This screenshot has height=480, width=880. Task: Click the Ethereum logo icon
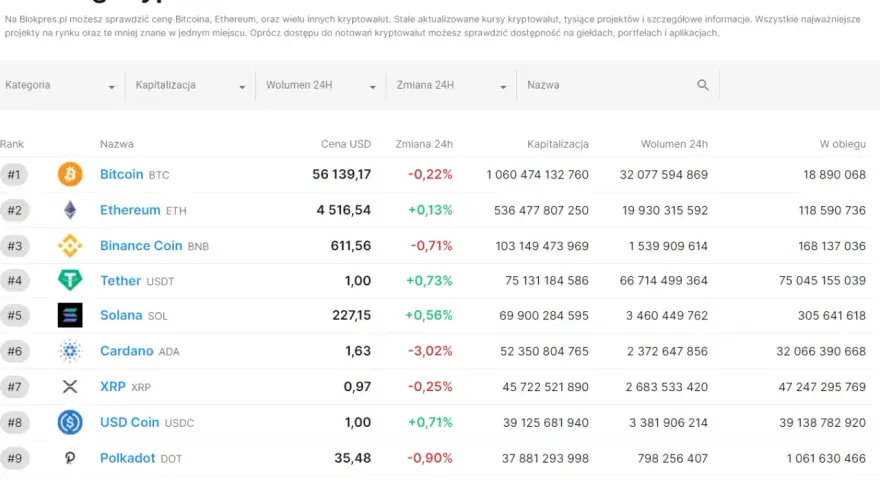[70, 210]
